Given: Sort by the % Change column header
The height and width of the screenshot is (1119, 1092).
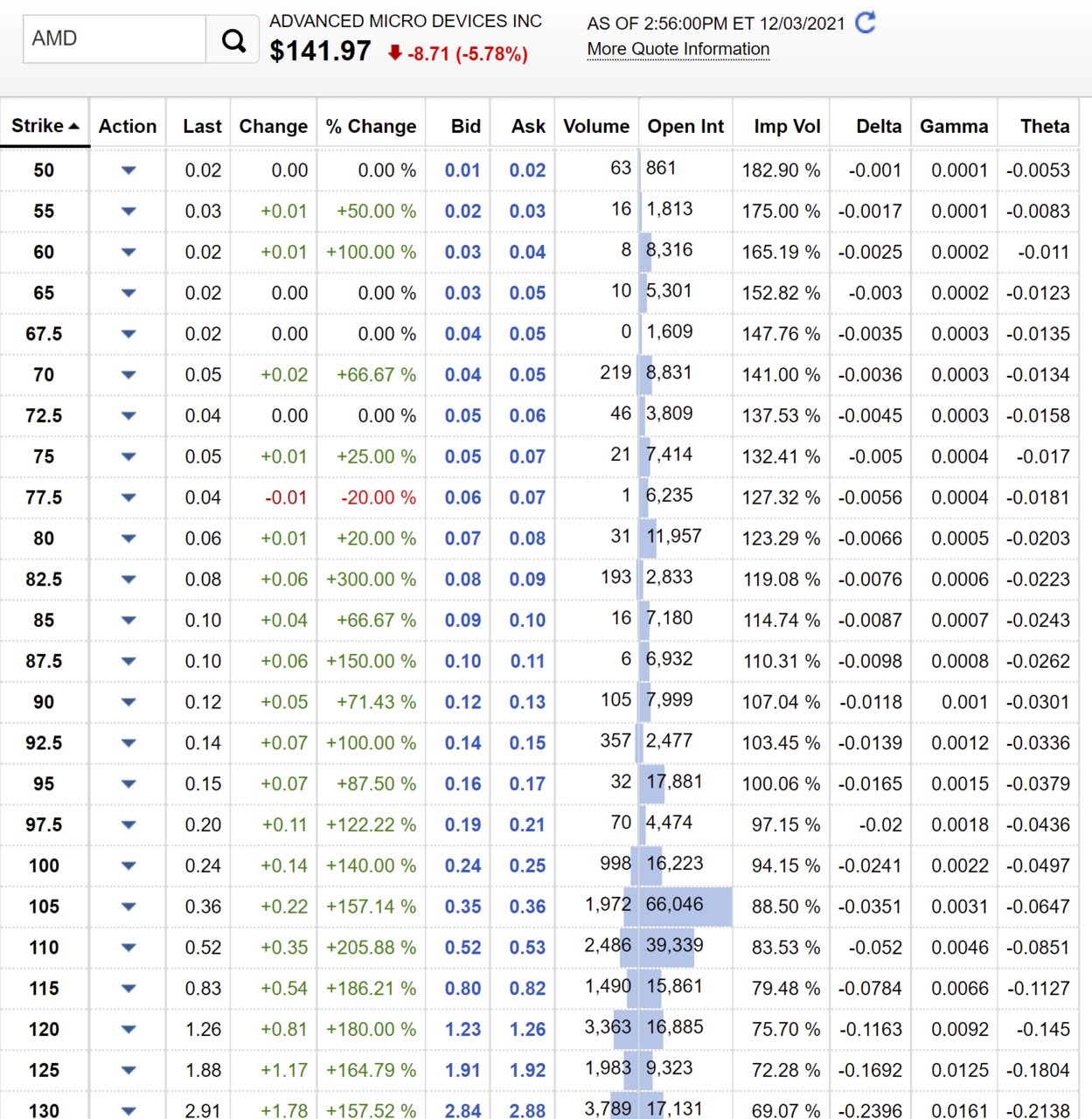Looking at the screenshot, I should pyautogui.click(x=371, y=126).
